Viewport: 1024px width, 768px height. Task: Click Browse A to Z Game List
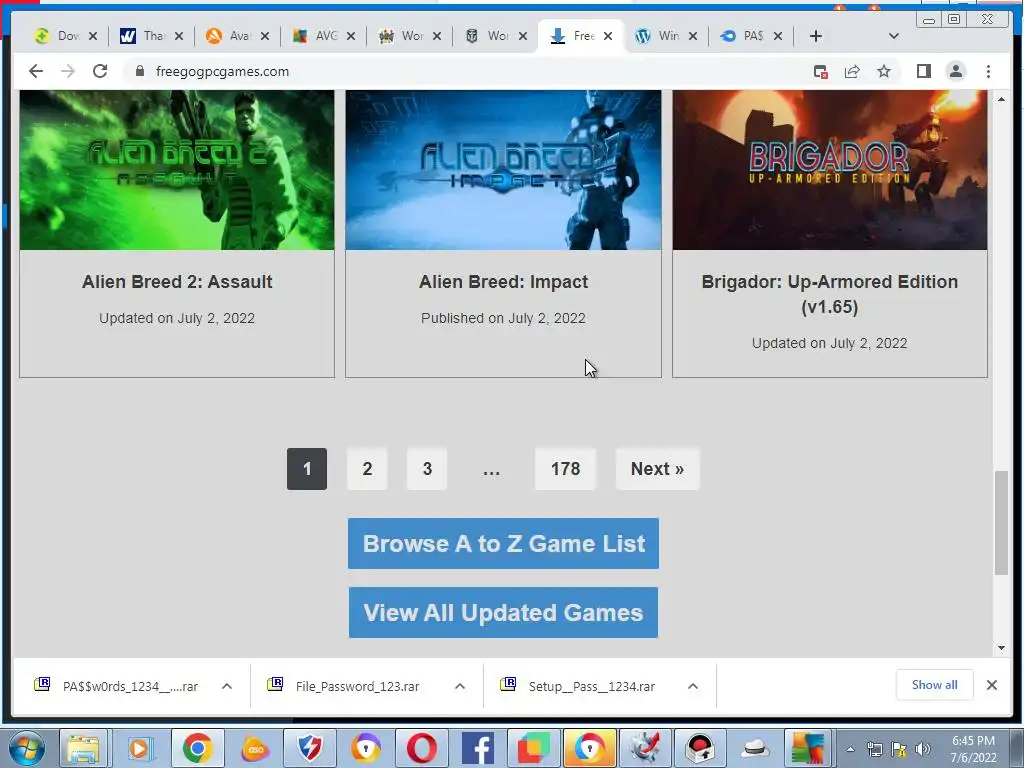click(x=504, y=543)
